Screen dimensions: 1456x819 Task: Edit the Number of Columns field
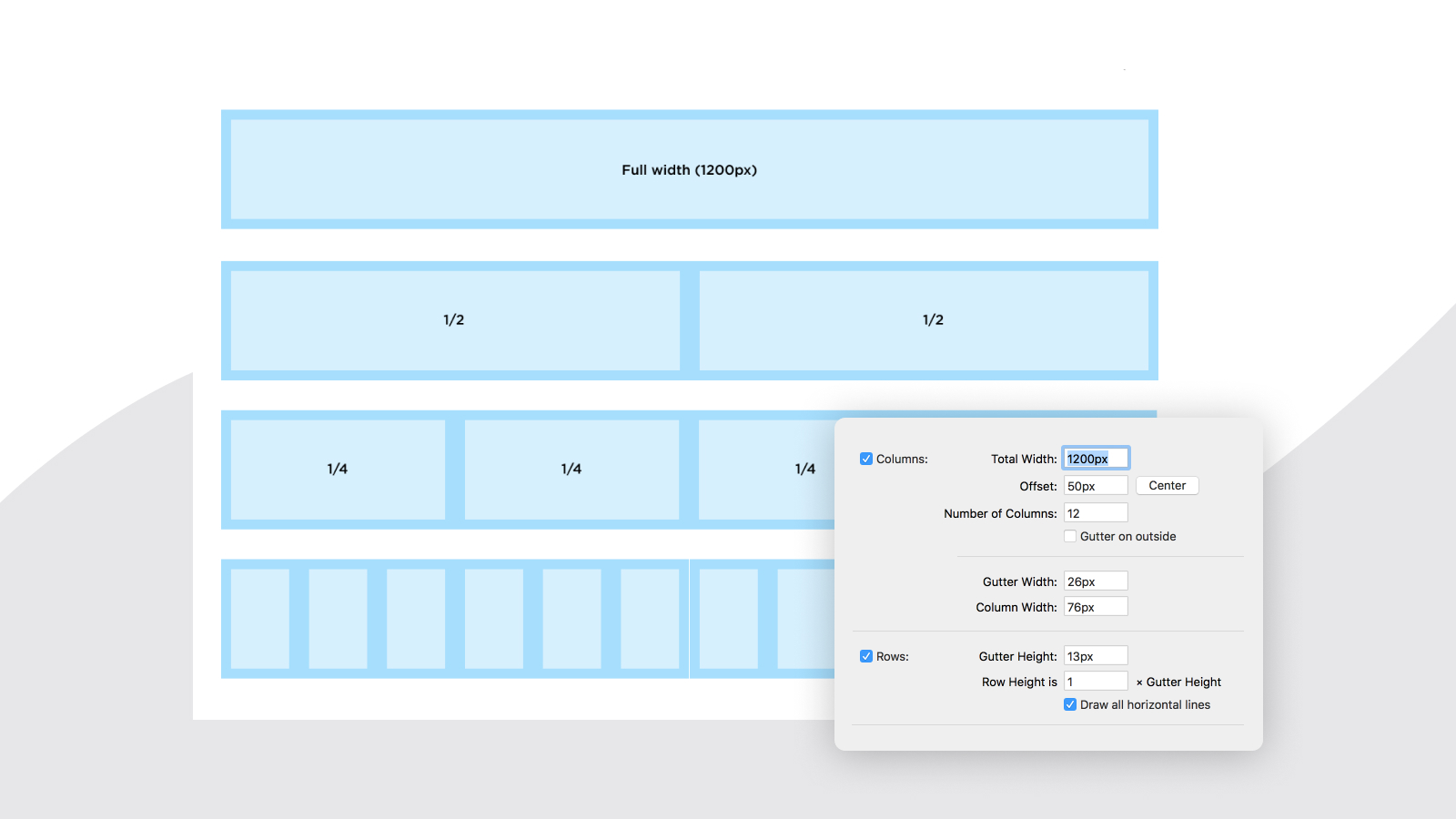tap(1096, 513)
